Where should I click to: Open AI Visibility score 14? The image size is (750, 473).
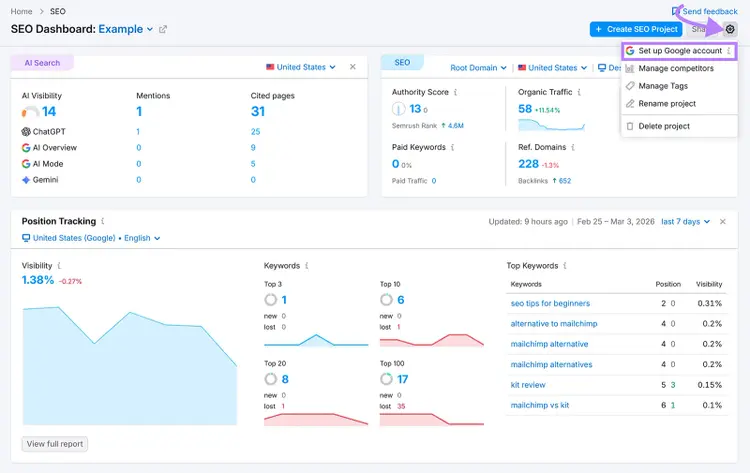(x=49, y=111)
